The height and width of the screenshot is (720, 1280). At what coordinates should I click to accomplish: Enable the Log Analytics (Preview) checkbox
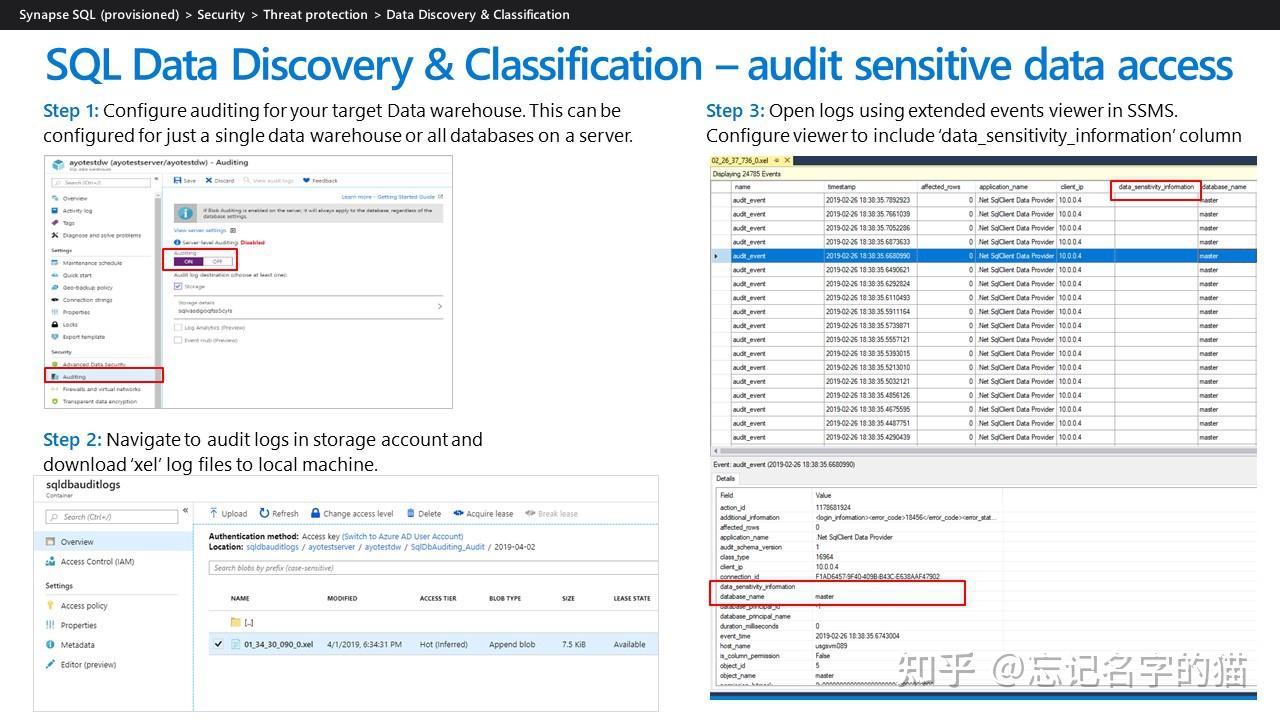(178, 328)
